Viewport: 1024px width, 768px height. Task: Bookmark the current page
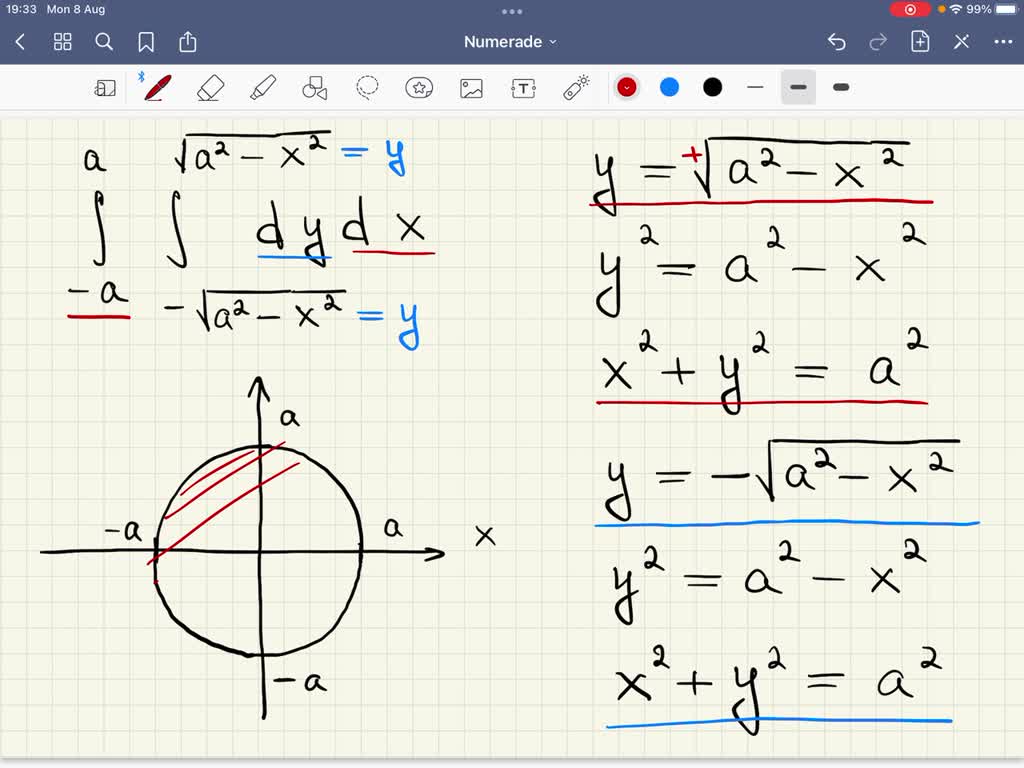[146, 41]
